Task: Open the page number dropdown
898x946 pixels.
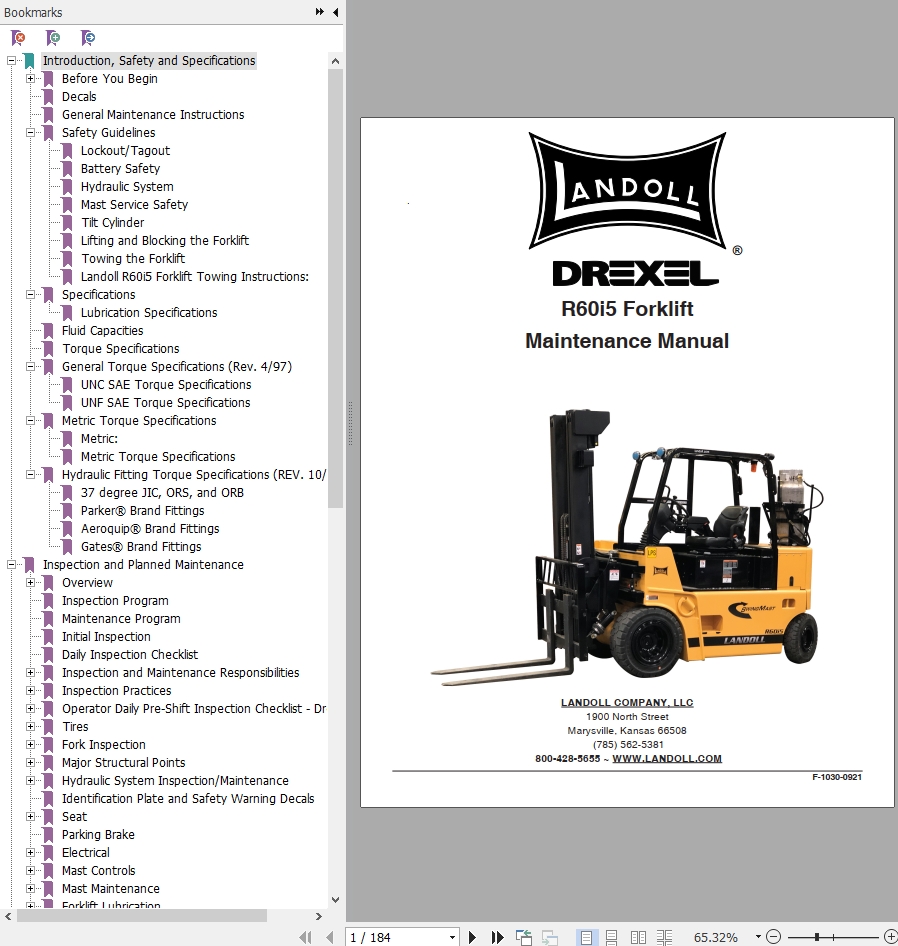Action: point(452,938)
